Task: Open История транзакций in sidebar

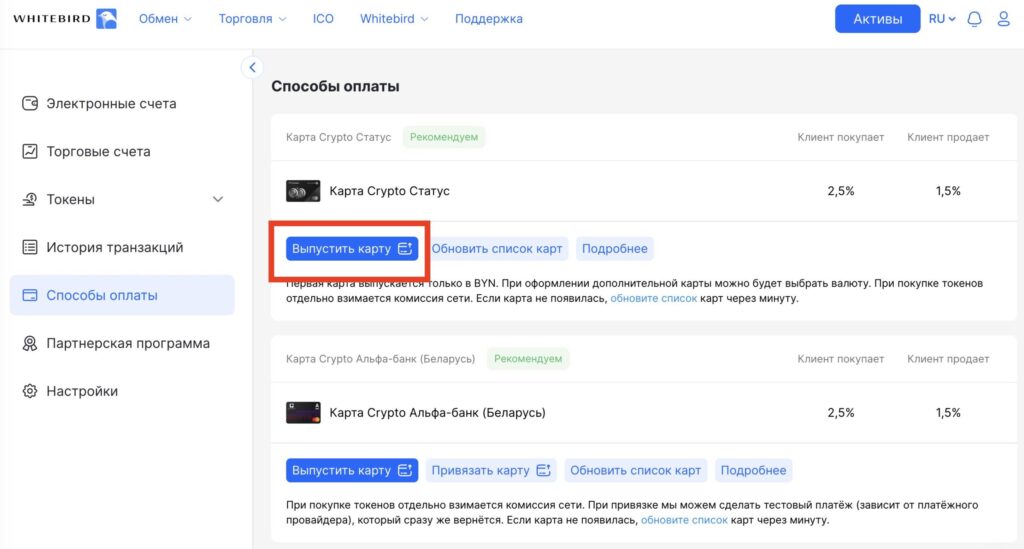Action: tap(122, 247)
